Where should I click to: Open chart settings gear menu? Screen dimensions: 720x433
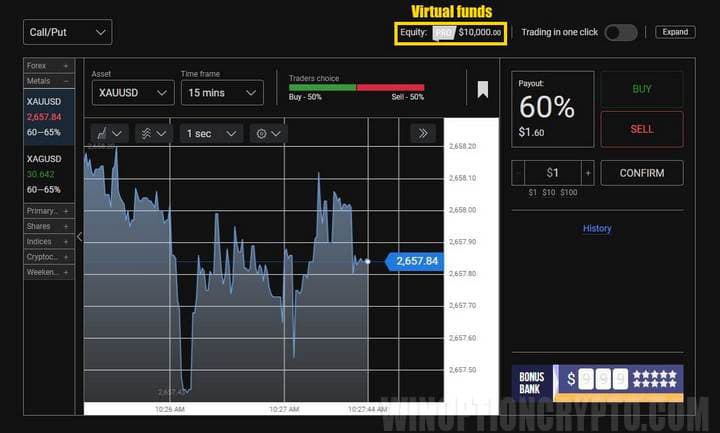[x=269, y=133]
